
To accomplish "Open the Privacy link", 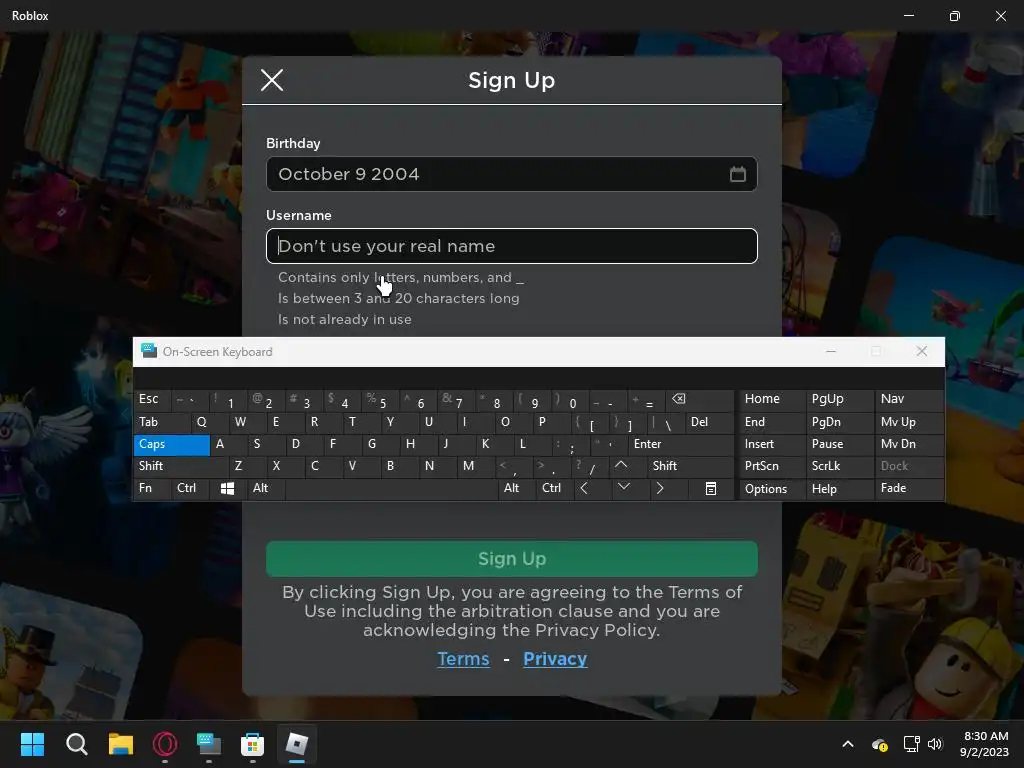I will [x=555, y=659].
